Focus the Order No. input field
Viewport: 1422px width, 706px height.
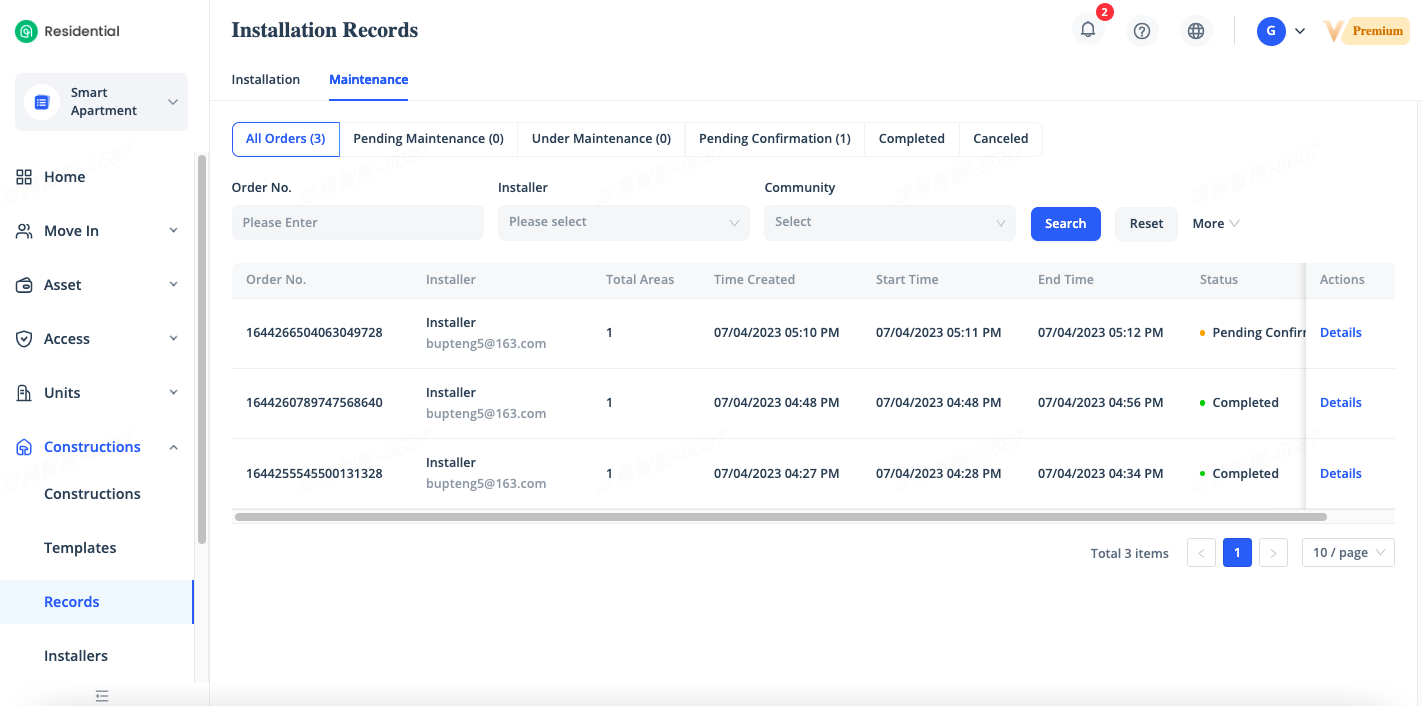(x=357, y=222)
